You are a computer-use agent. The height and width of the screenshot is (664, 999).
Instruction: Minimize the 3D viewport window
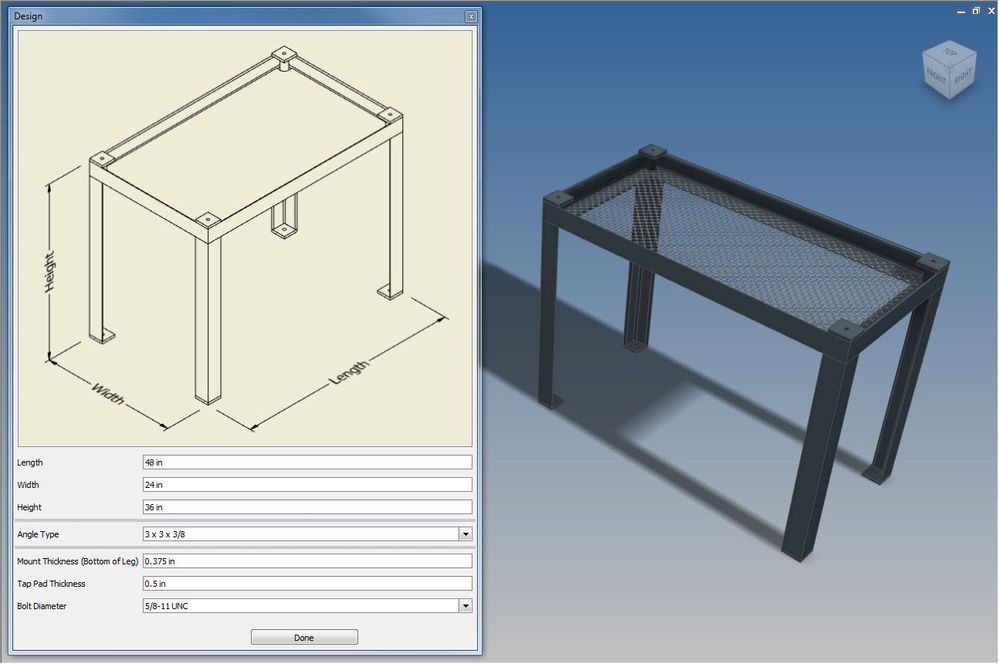pyautogui.click(x=961, y=11)
